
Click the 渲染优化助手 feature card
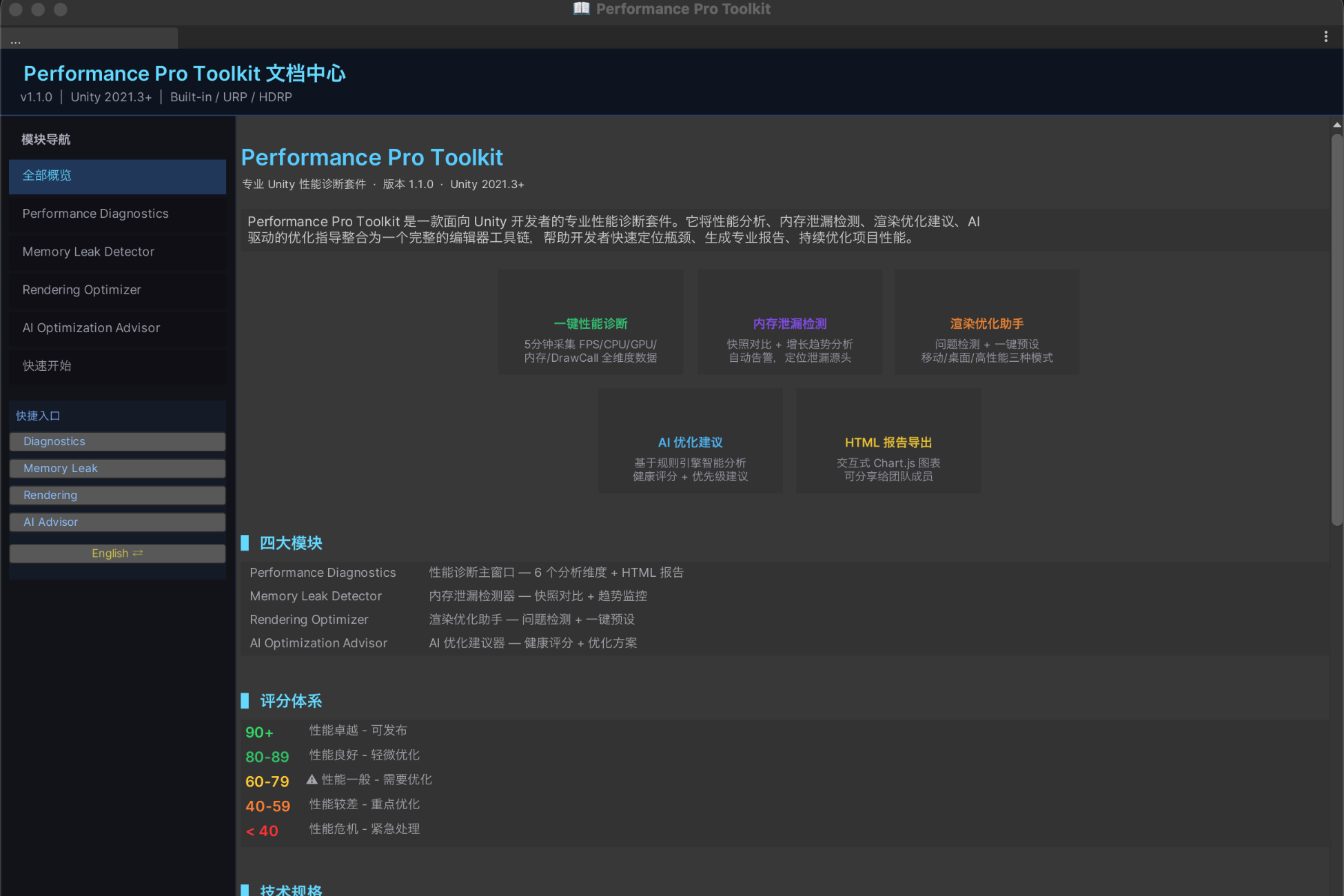pos(987,322)
